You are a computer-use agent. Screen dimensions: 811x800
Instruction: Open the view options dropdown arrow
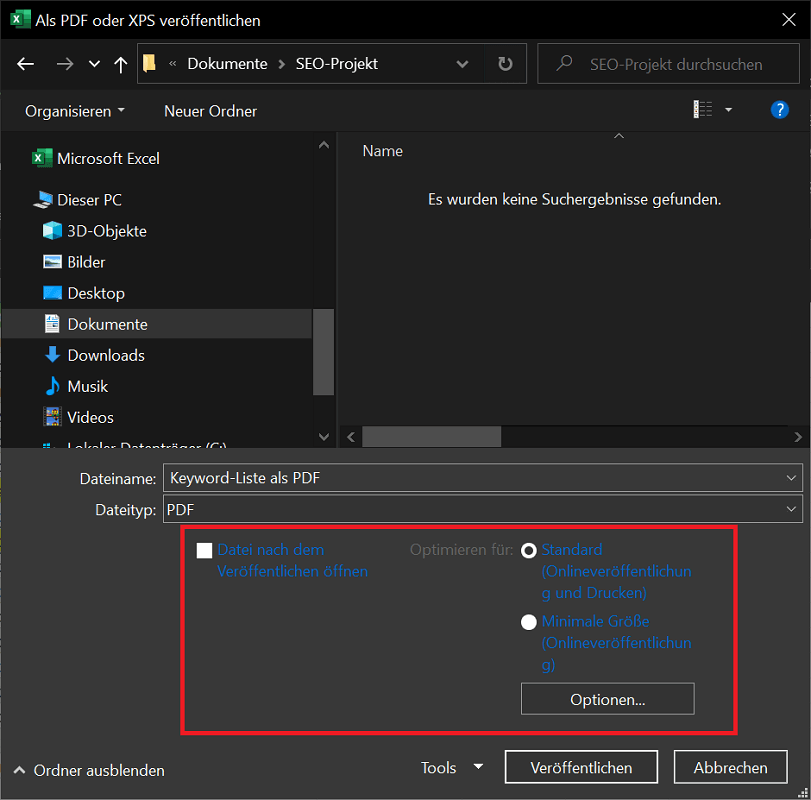tap(728, 110)
